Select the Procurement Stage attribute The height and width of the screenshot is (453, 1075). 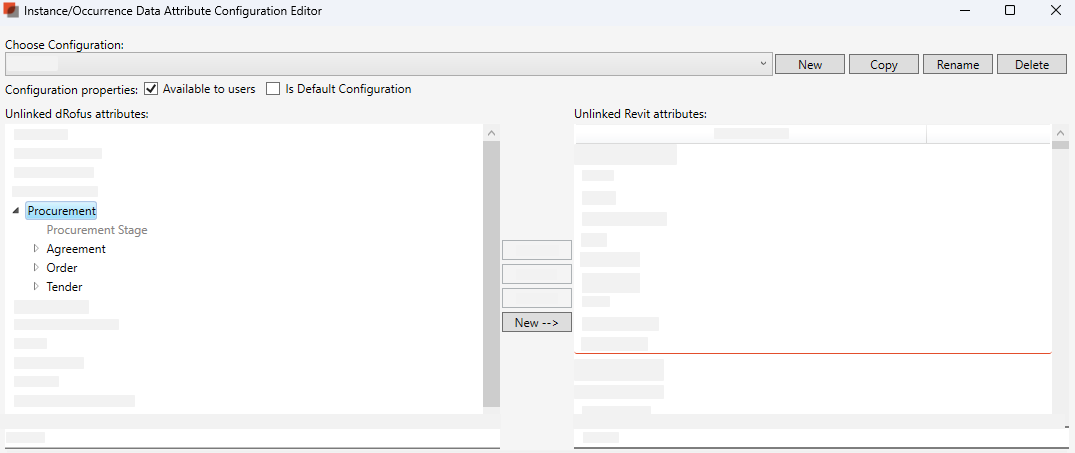pyautogui.click(x=97, y=230)
